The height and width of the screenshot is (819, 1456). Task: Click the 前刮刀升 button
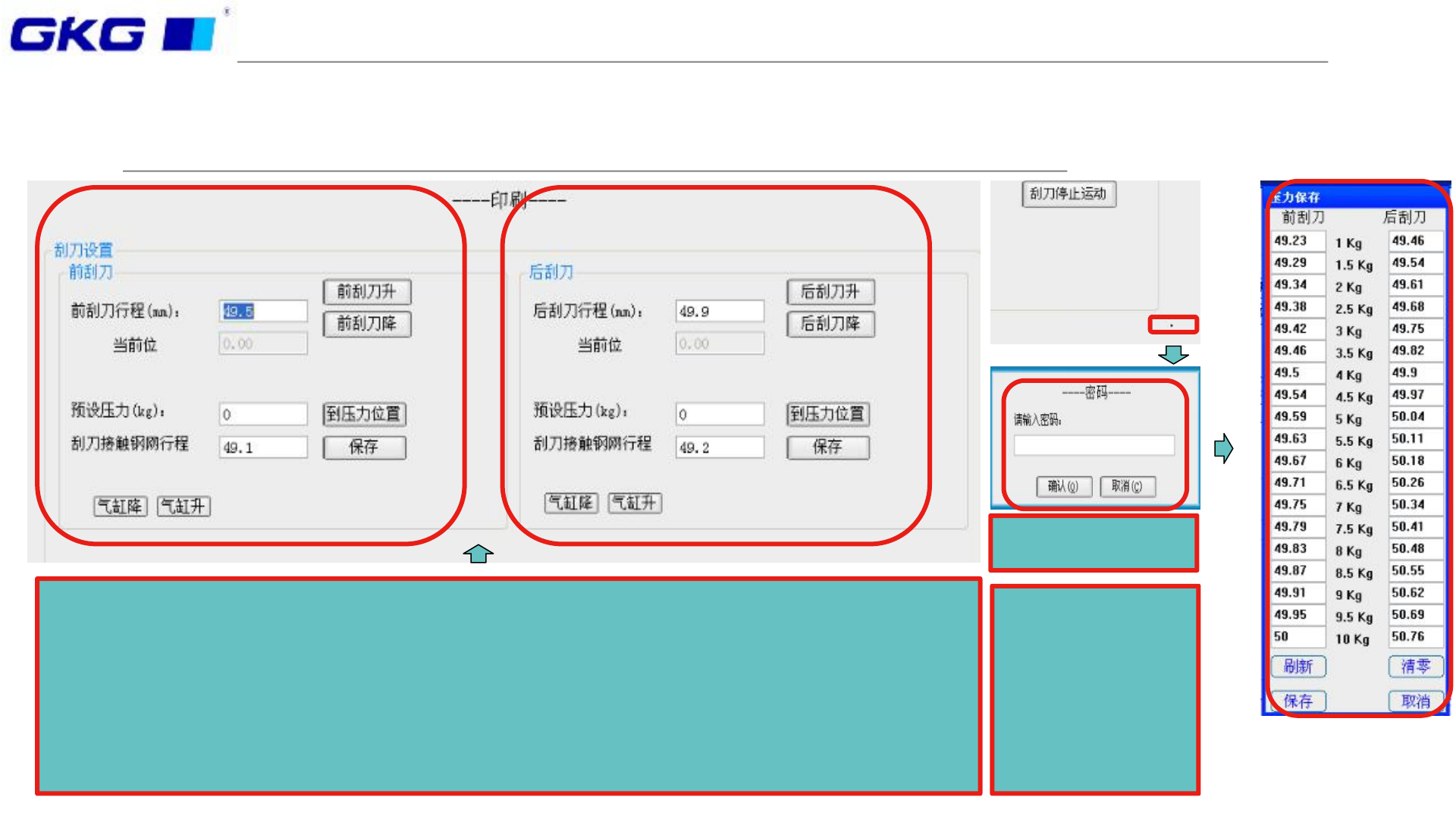click(367, 292)
